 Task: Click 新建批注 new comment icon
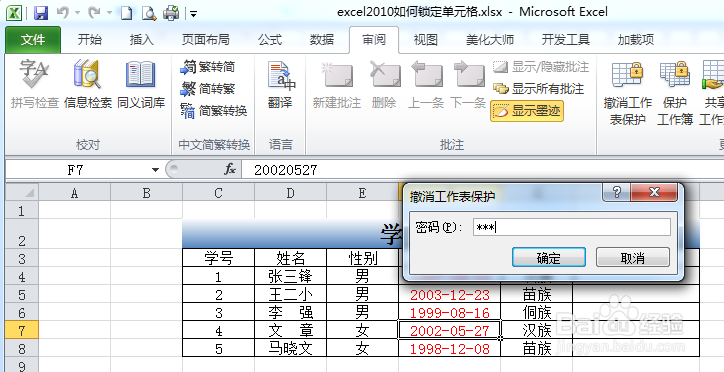point(337,84)
